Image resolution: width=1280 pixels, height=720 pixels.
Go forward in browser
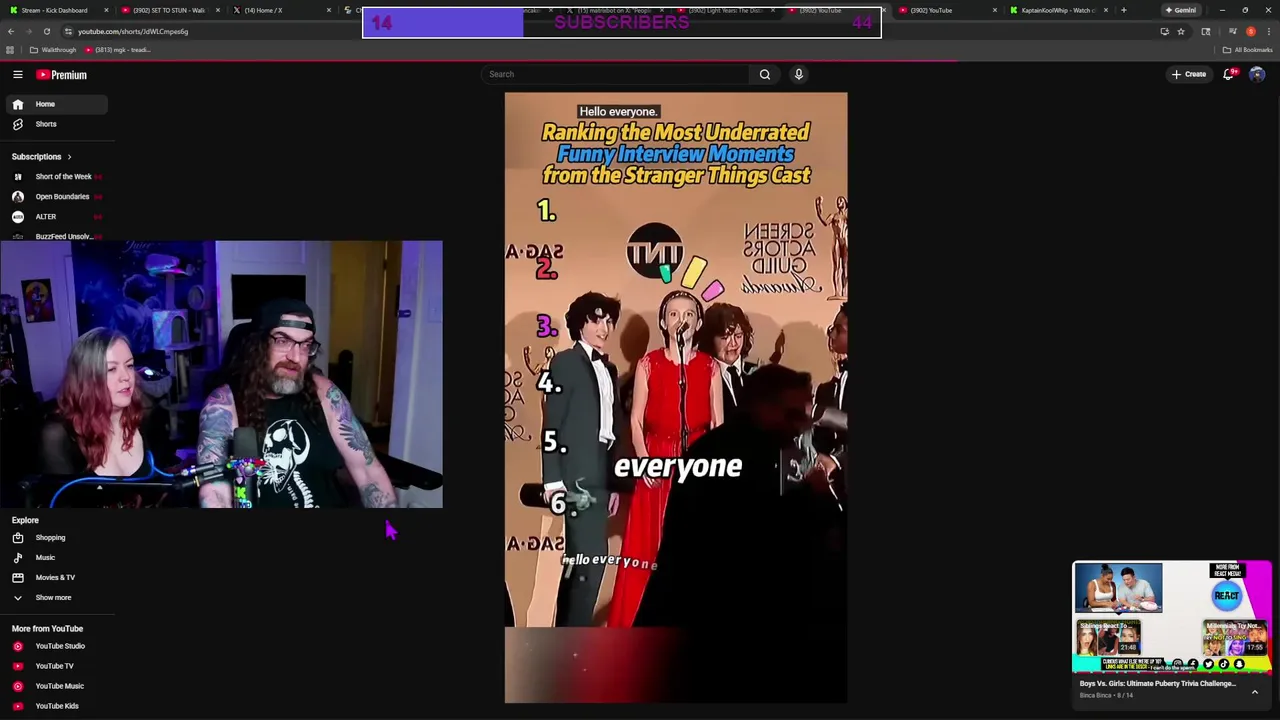(28, 31)
